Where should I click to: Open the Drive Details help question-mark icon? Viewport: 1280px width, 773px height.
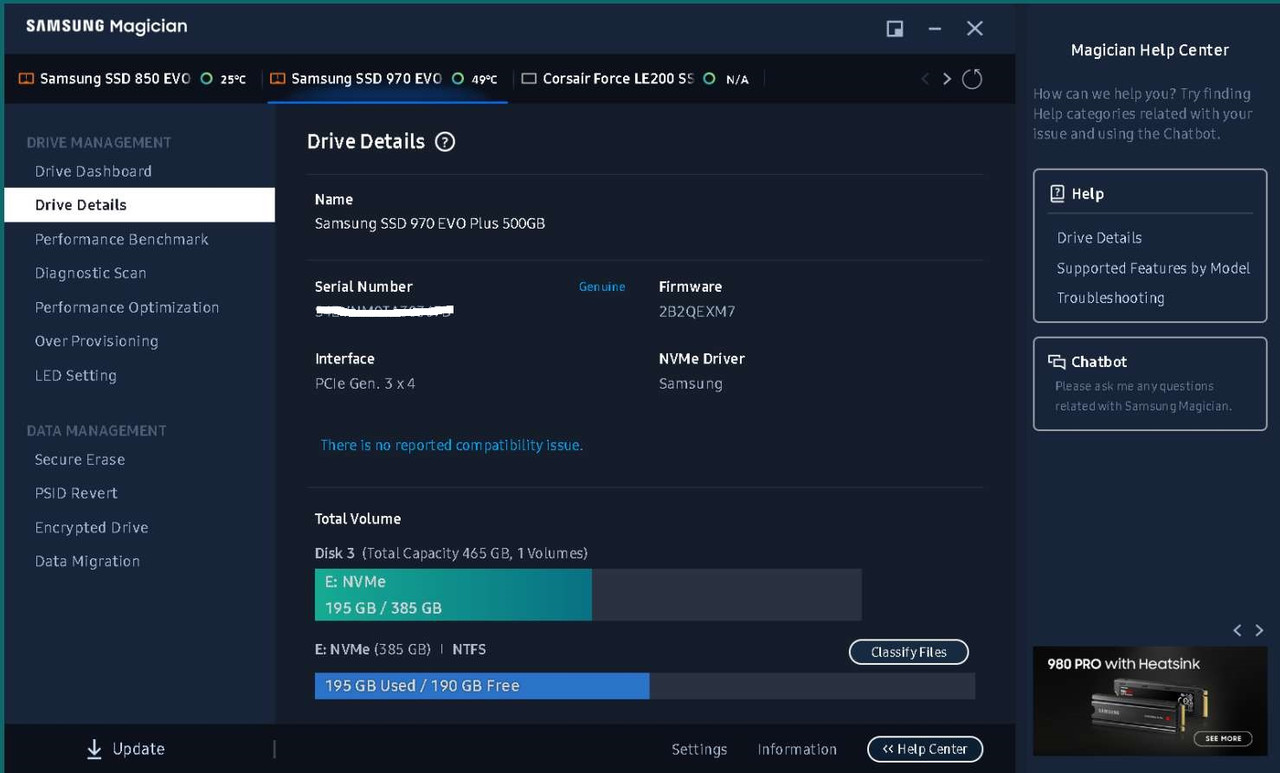point(445,142)
